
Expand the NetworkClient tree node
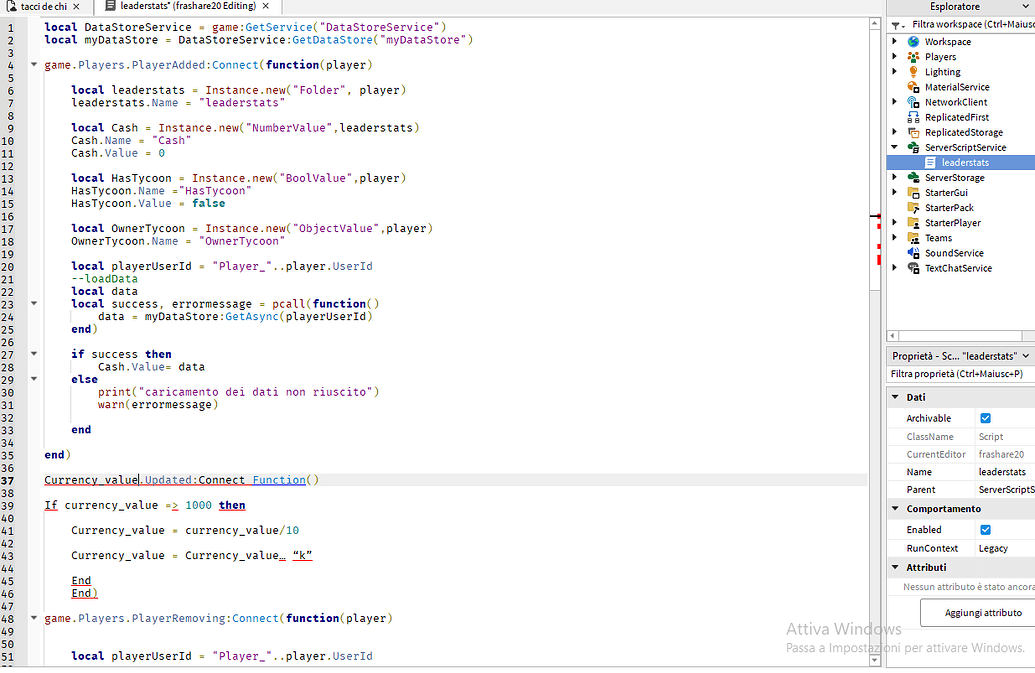click(x=895, y=102)
